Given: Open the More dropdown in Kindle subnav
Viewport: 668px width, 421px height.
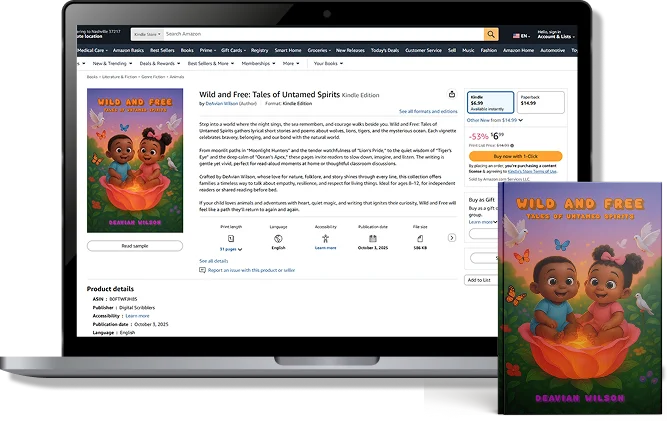Looking at the screenshot, I should (291, 63).
